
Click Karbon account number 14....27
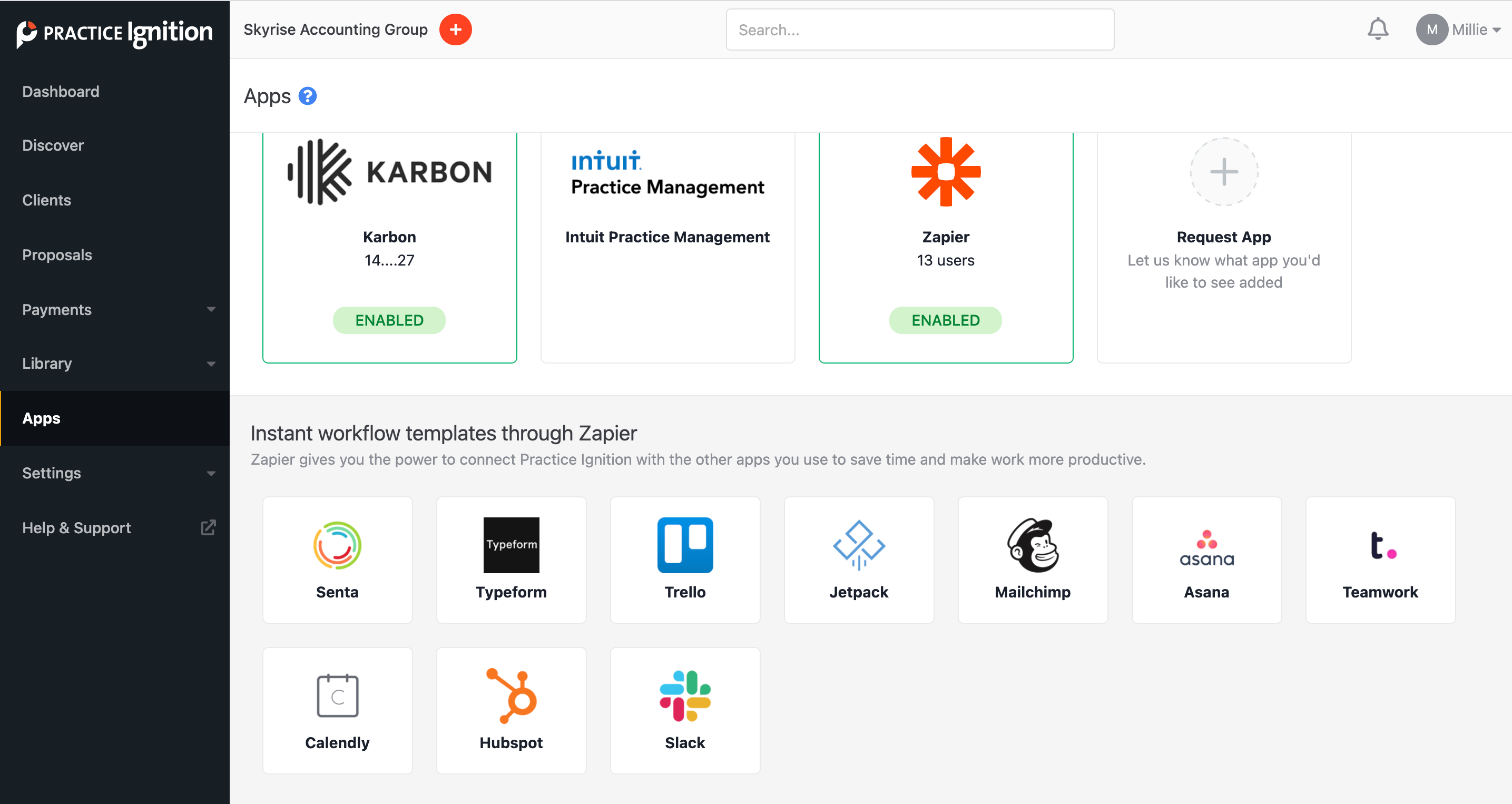389,260
